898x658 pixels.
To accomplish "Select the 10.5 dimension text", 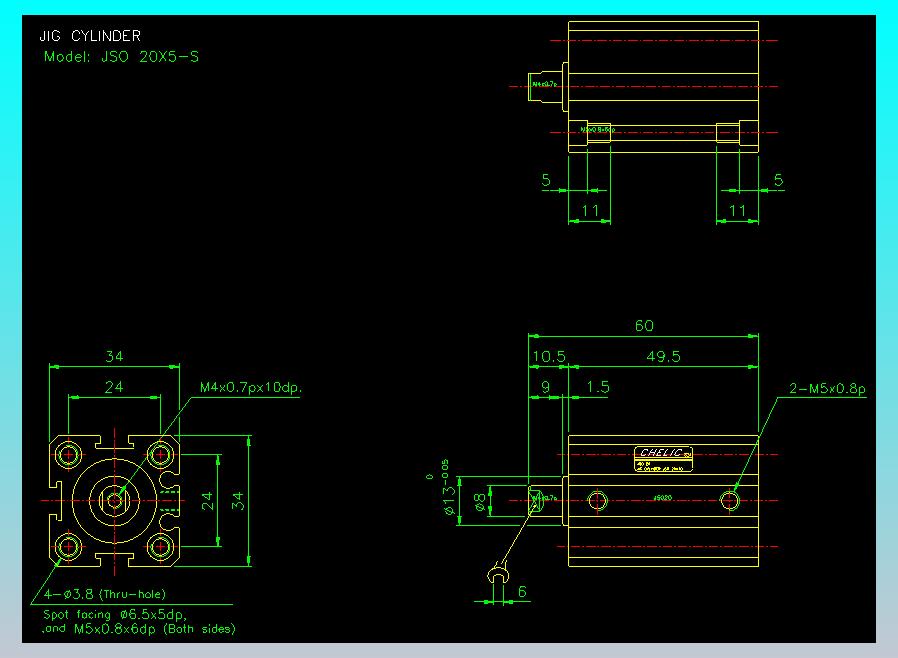I will tap(548, 357).
